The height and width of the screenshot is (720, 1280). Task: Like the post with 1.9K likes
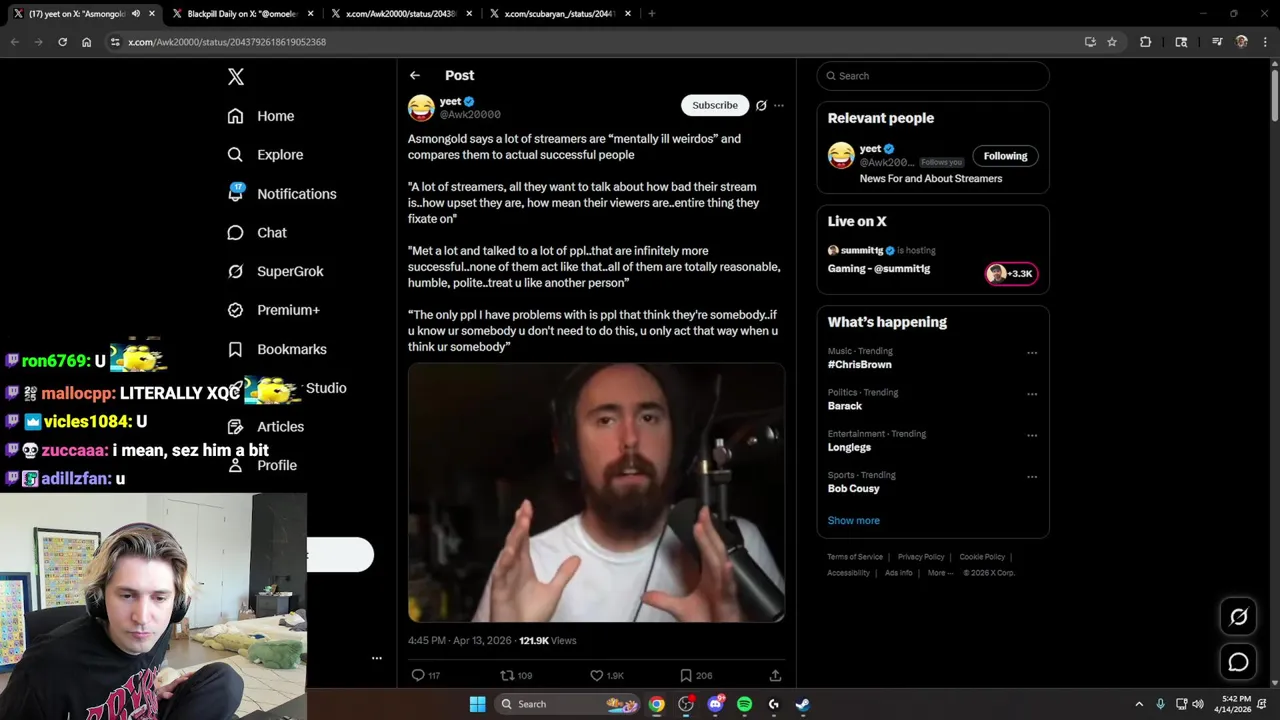point(597,676)
